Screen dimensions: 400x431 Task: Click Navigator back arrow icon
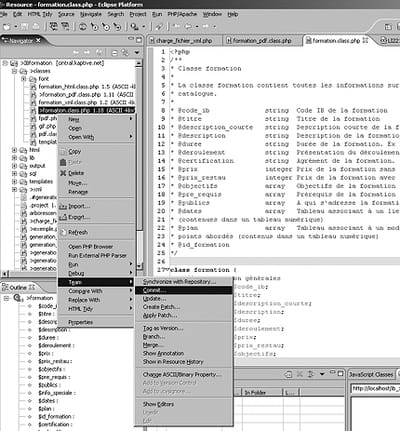[77, 52]
